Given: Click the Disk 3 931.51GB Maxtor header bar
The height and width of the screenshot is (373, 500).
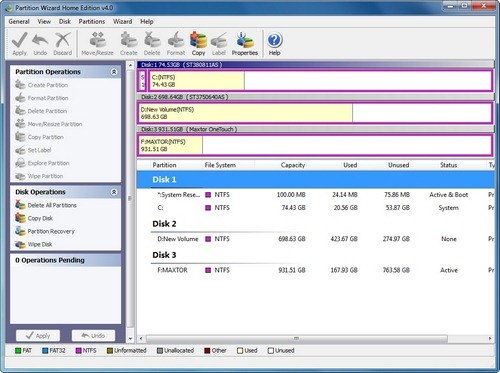Looking at the screenshot, I should [315, 129].
